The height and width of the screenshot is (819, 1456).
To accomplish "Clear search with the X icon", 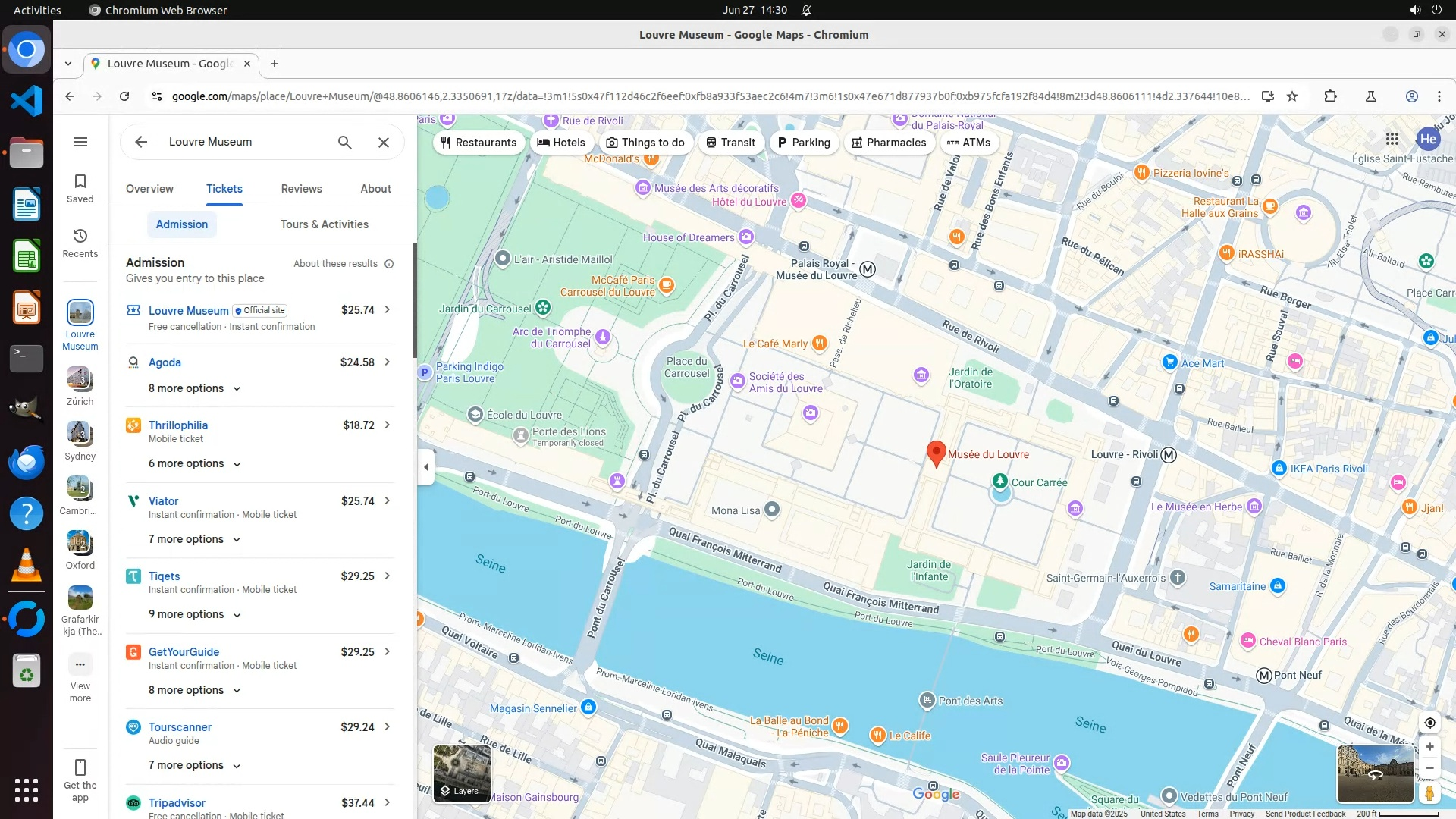I will pyautogui.click(x=384, y=142).
